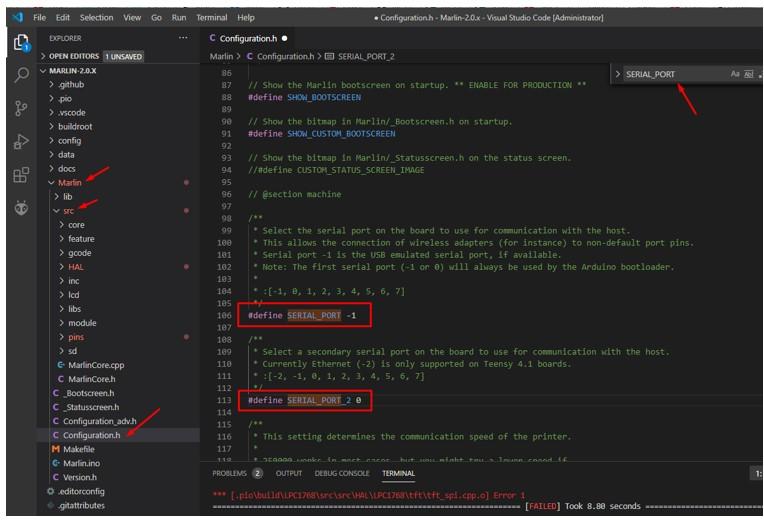Open the Source Control view
The width and height of the screenshot is (764, 520).
point(21,108)
